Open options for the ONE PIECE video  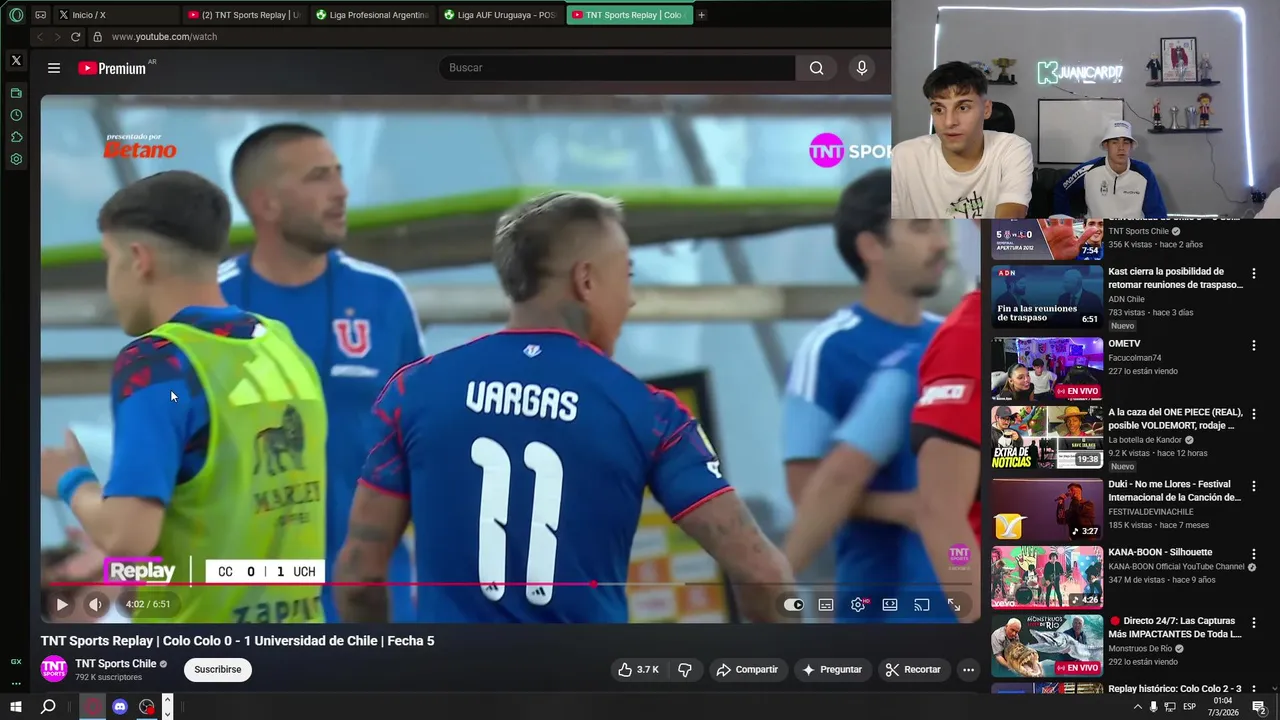coord(1254,413)
